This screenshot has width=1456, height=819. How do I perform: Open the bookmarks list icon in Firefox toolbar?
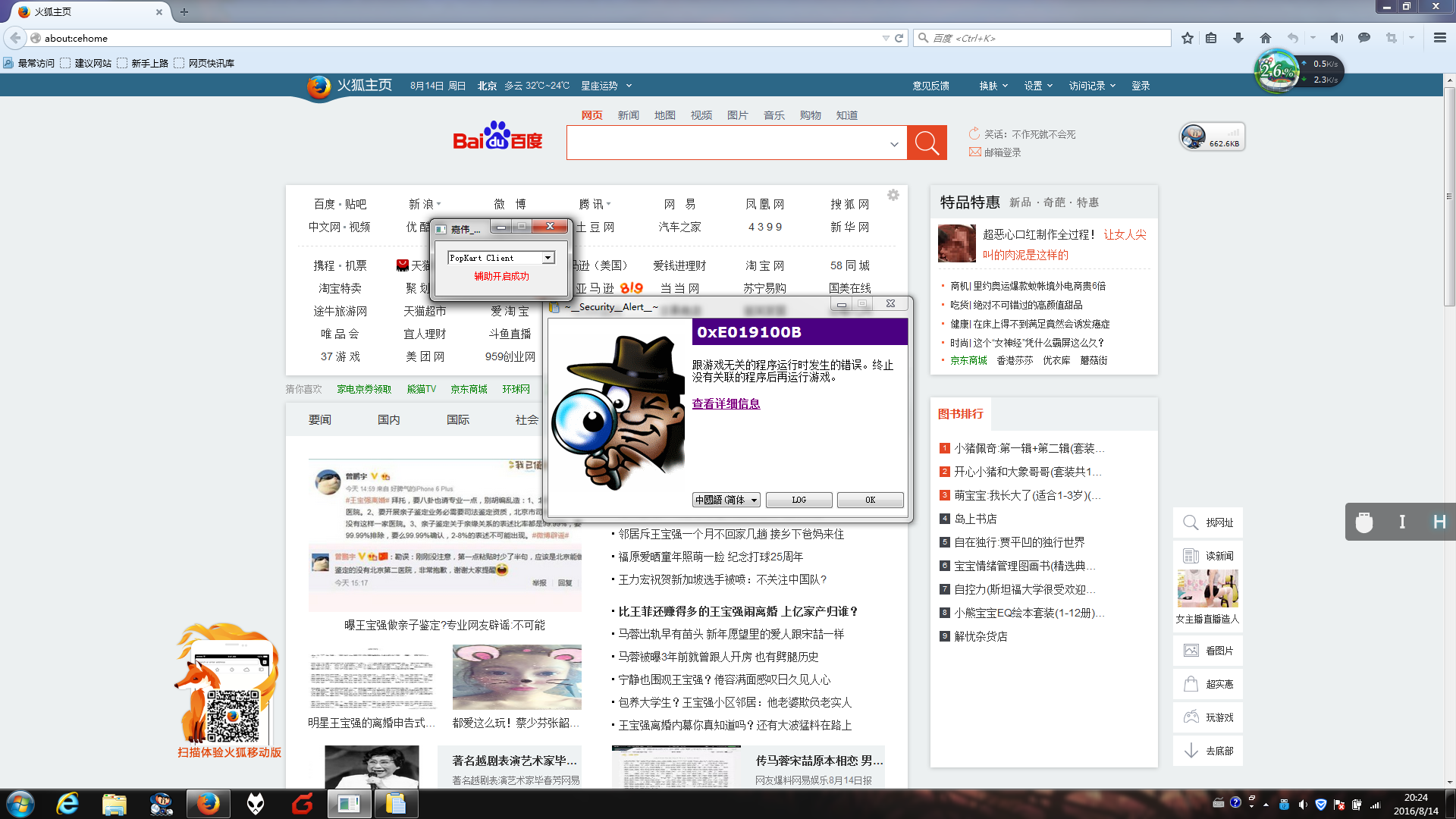pos(1211,38)
